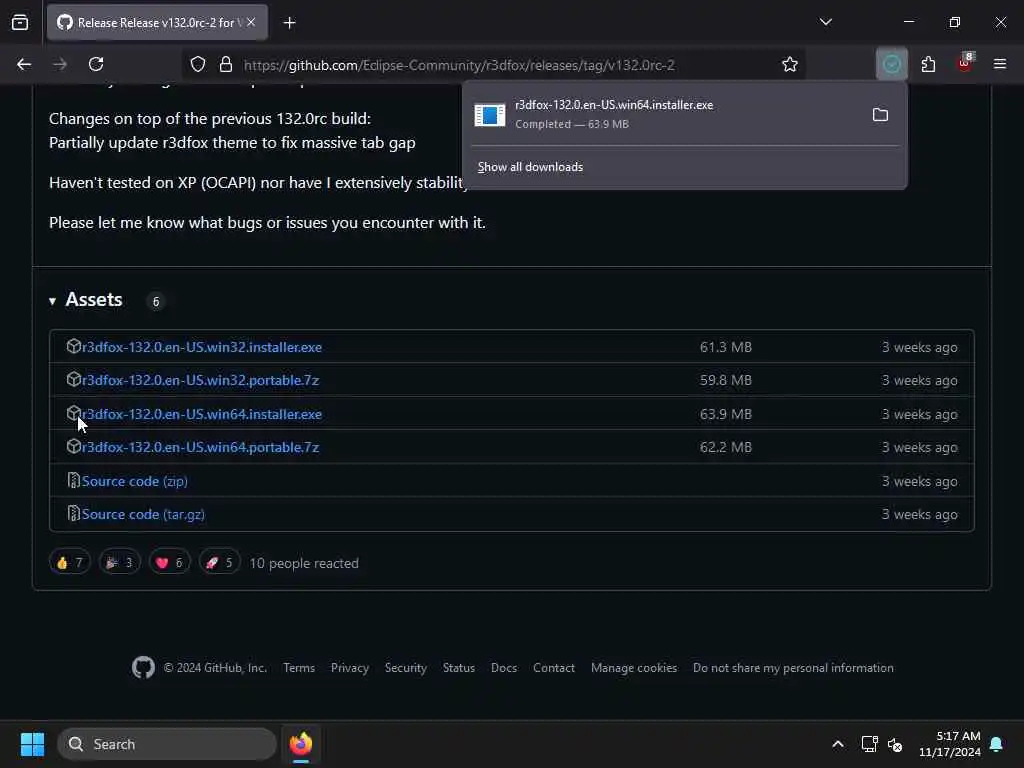The height and width of the screenshot is (768, 1024).
Task: Open the clock showing 5:17 AM 11/17/2024
Action: click(950, 744)
